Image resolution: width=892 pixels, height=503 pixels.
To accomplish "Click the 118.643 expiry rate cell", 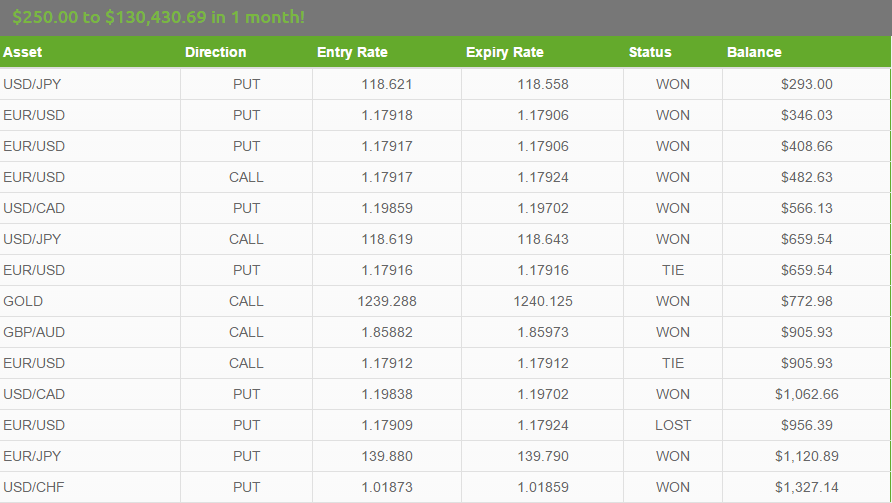I will [x=543, y=239].
